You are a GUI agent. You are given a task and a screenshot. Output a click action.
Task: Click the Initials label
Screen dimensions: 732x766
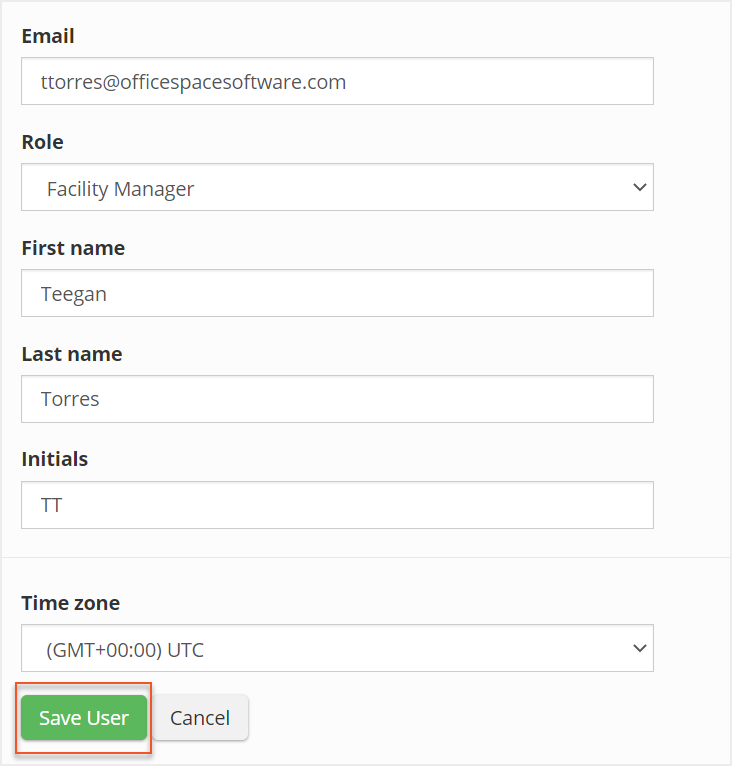point(54,459)
